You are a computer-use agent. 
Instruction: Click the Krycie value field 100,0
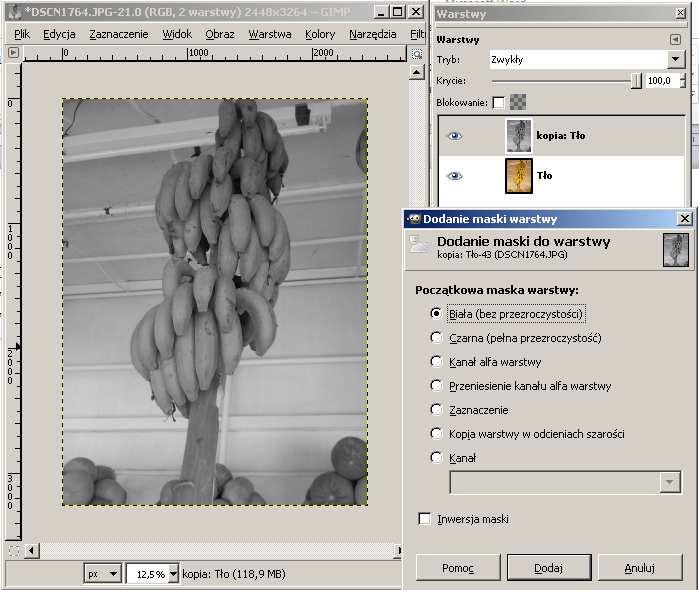[x=662, y=81]
